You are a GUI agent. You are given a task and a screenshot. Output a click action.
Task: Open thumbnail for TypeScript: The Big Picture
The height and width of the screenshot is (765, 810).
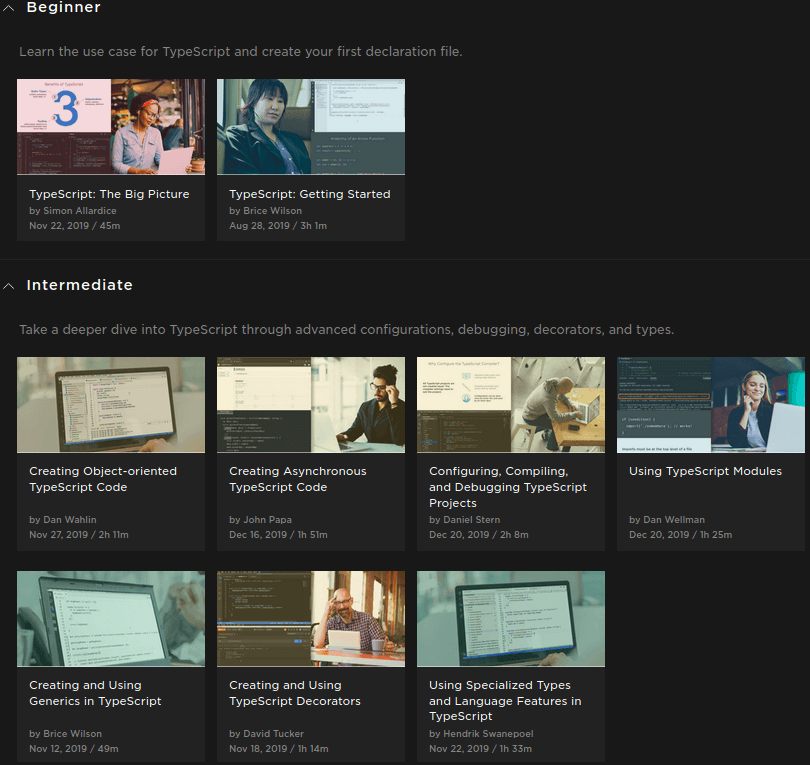pyautogui.click(x=111, y=127)
